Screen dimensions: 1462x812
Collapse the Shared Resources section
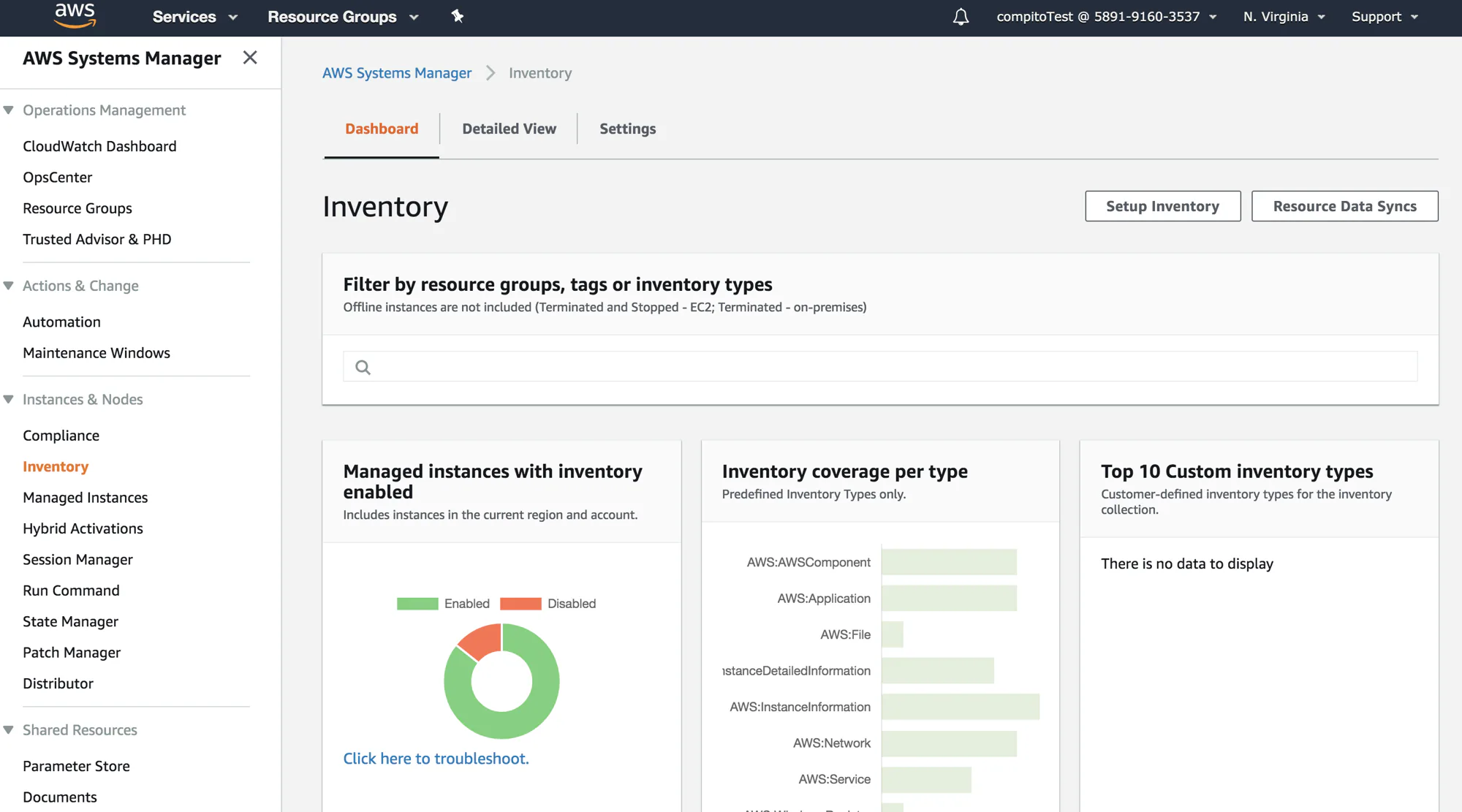point(9,729)
